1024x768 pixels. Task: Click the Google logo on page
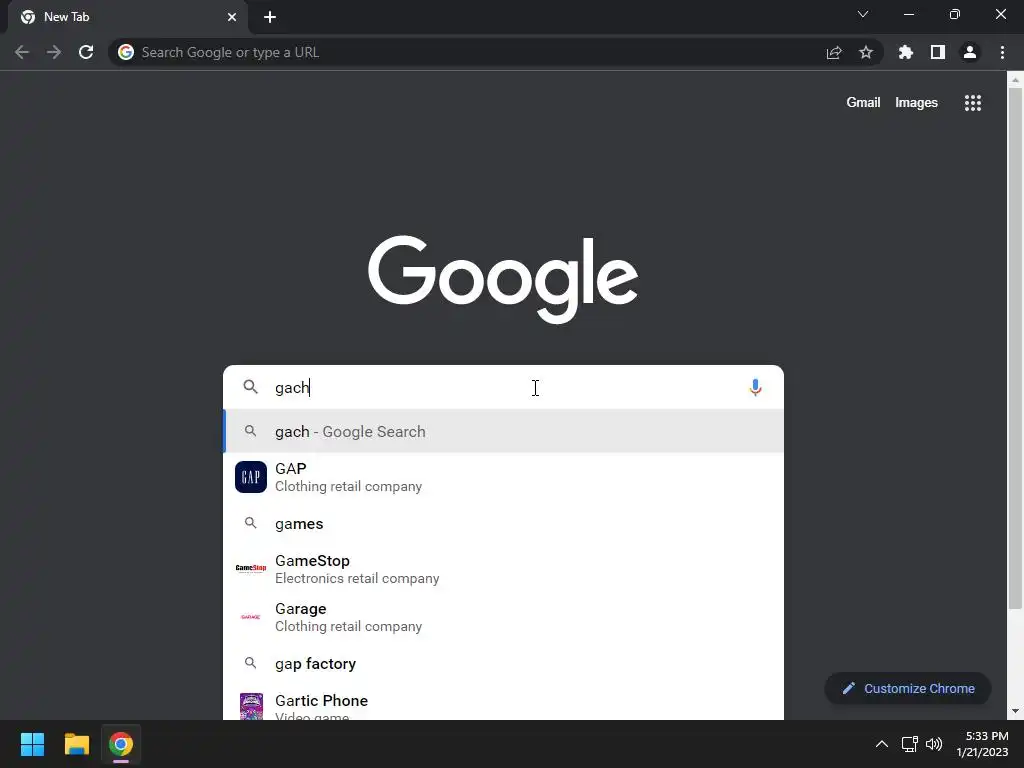503,279
